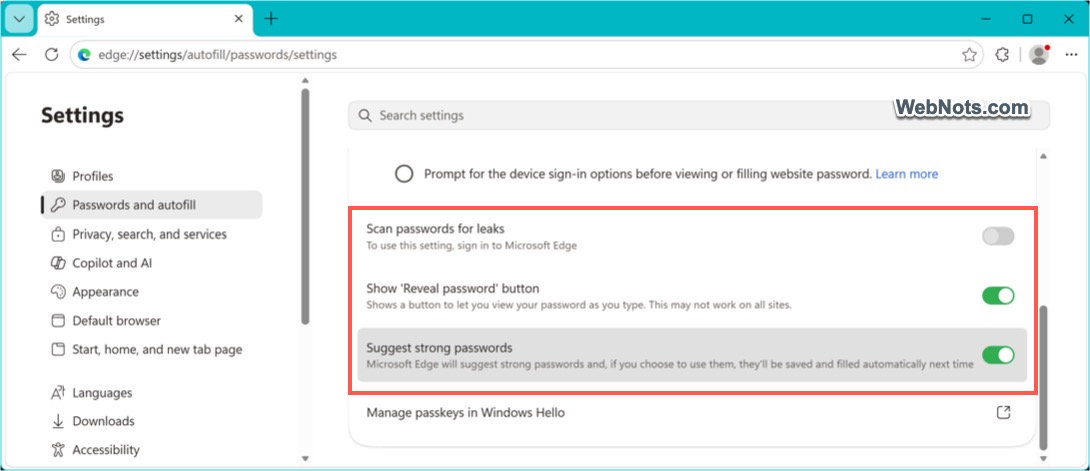Viewport: 1090px width, 471px height.
Task: Click 'Suggest strong passwords' label
Action: tap(439, 347)
